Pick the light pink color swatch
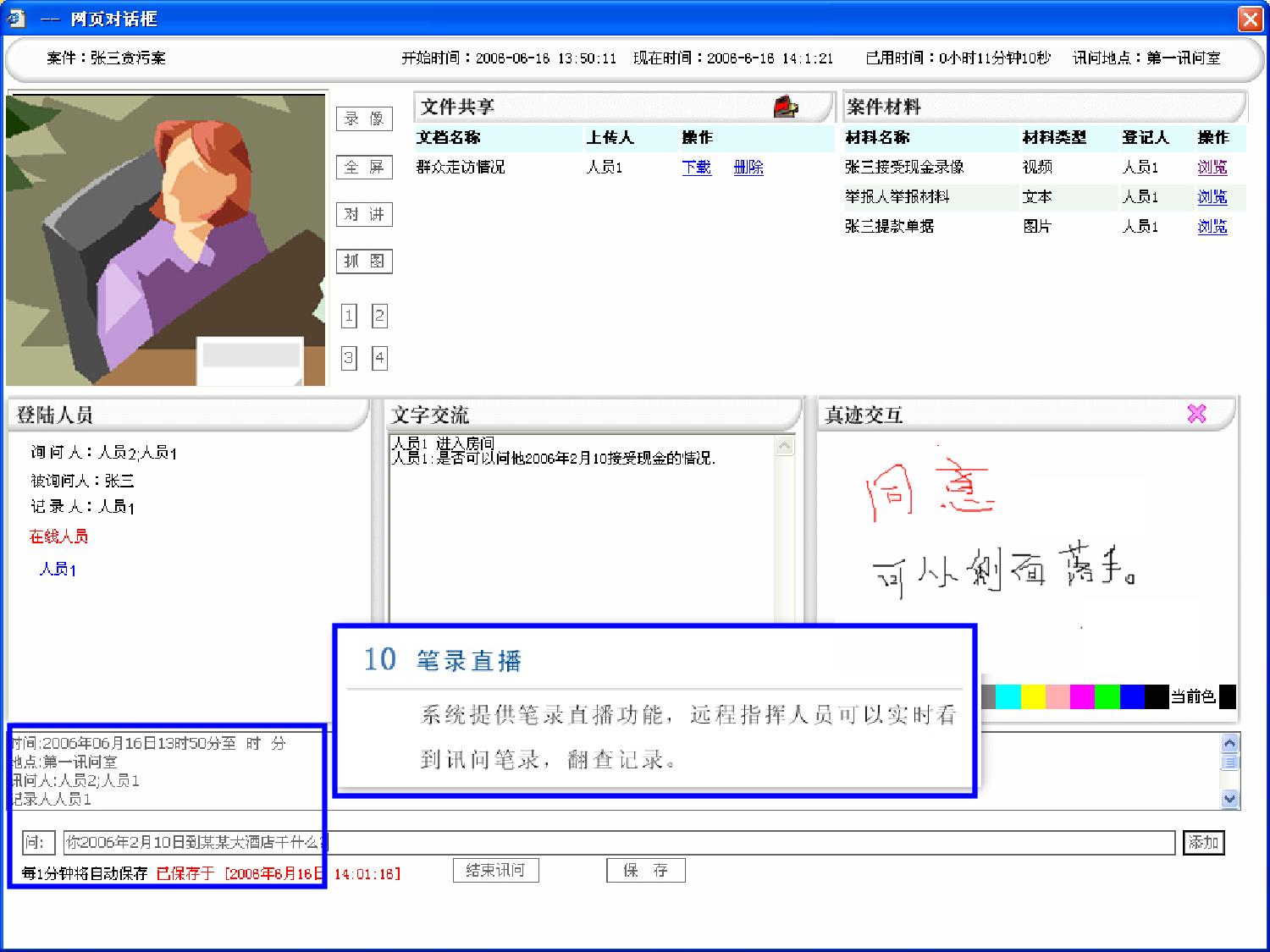This screenshot has height=952, width=1270. [x=1057, y=696]
